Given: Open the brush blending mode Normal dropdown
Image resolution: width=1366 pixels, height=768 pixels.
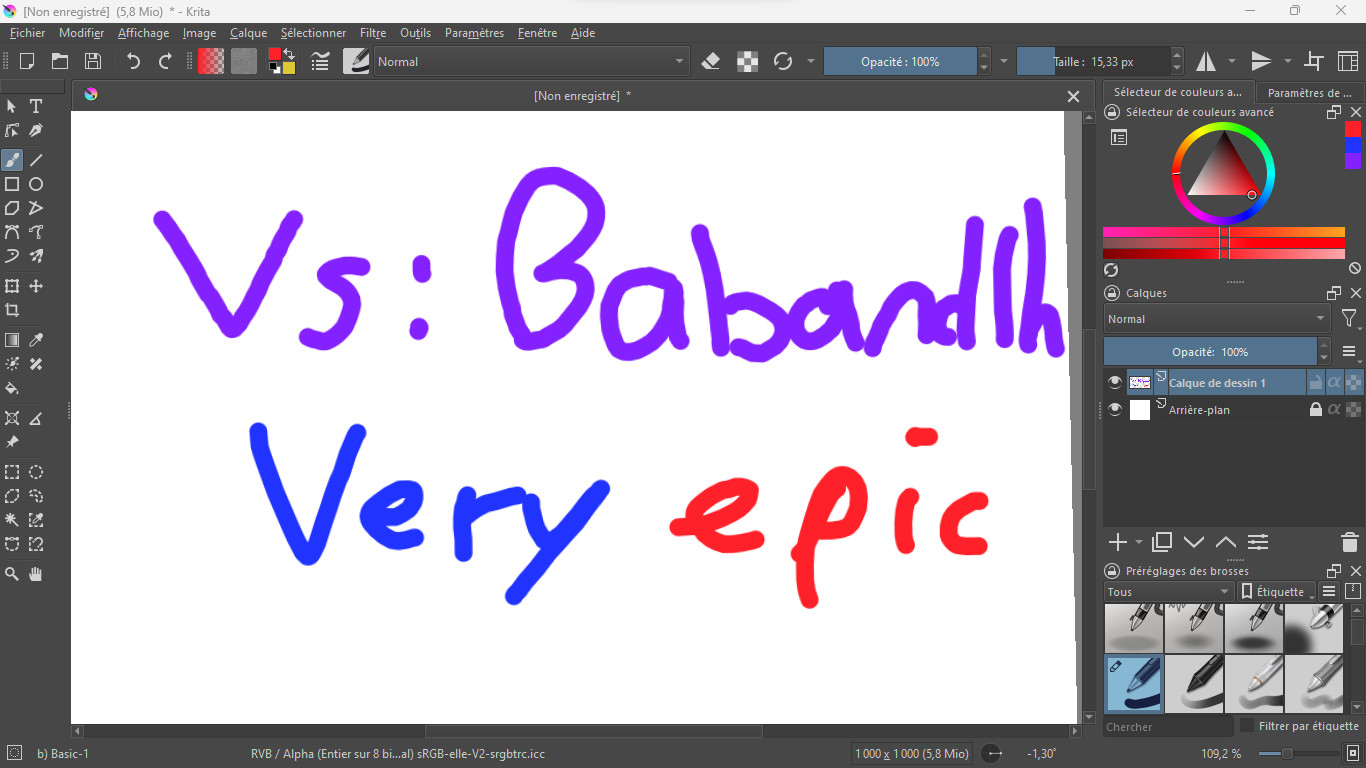Looking at the screenshot, I should (531, 62).
